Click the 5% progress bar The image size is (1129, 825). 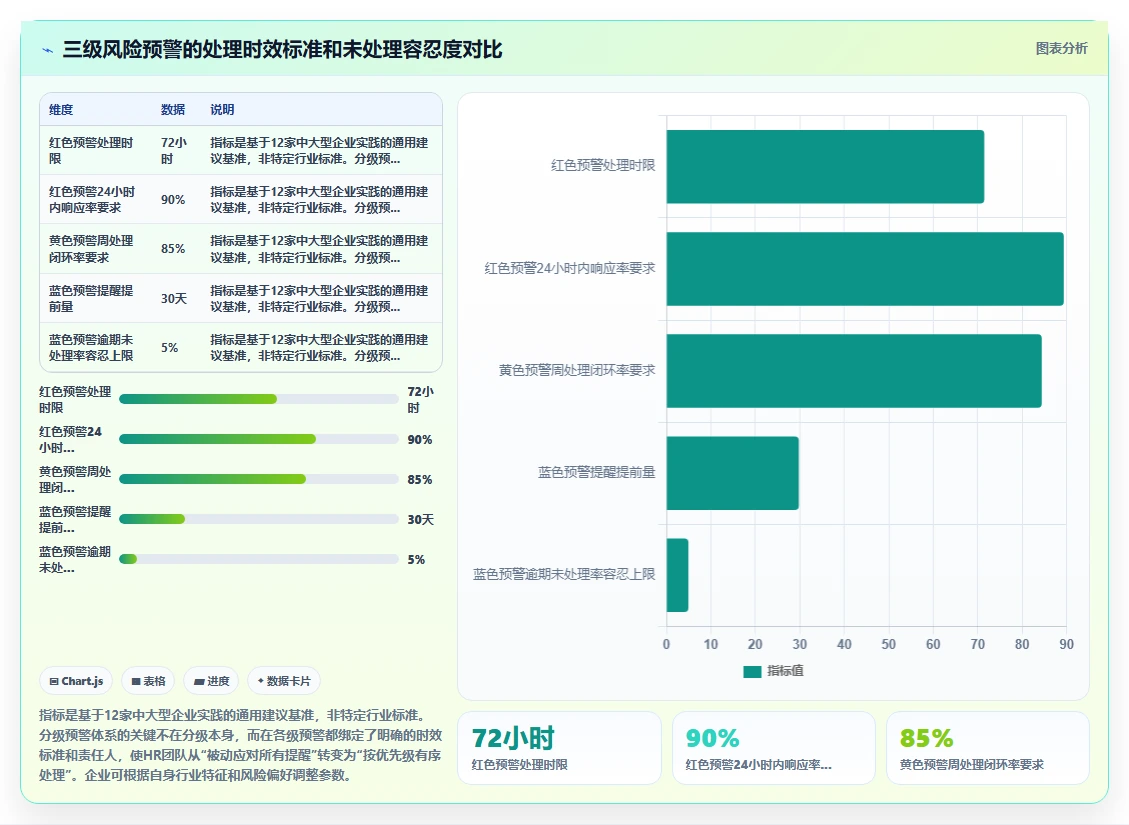(x=258, y=559)
